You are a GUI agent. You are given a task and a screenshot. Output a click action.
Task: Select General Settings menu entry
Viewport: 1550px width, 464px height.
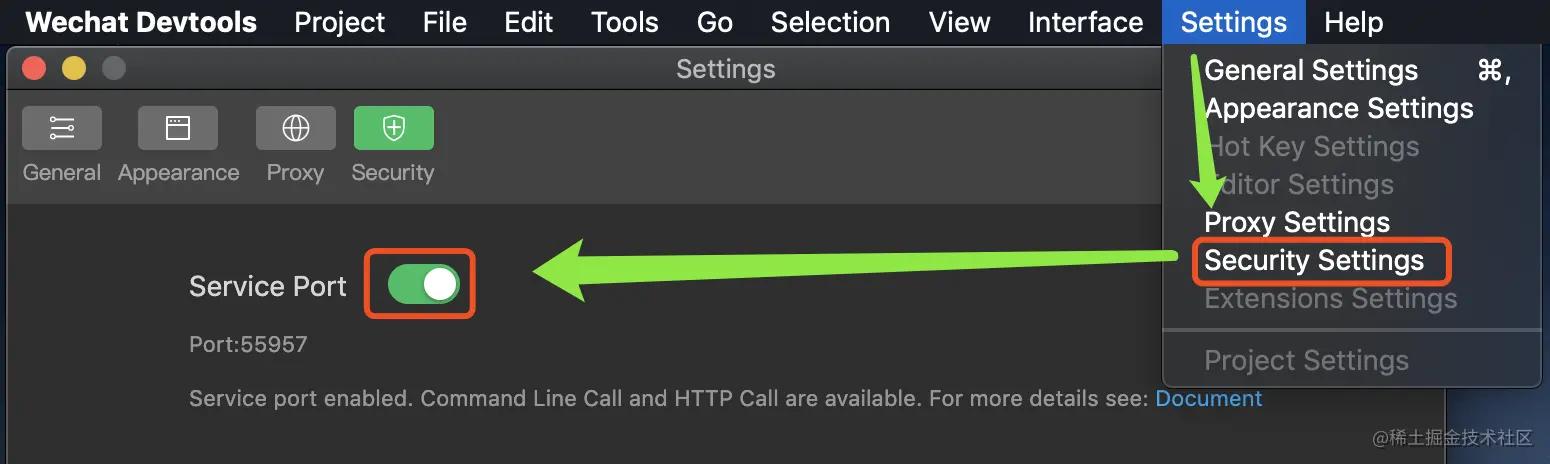click(1310, 71)
